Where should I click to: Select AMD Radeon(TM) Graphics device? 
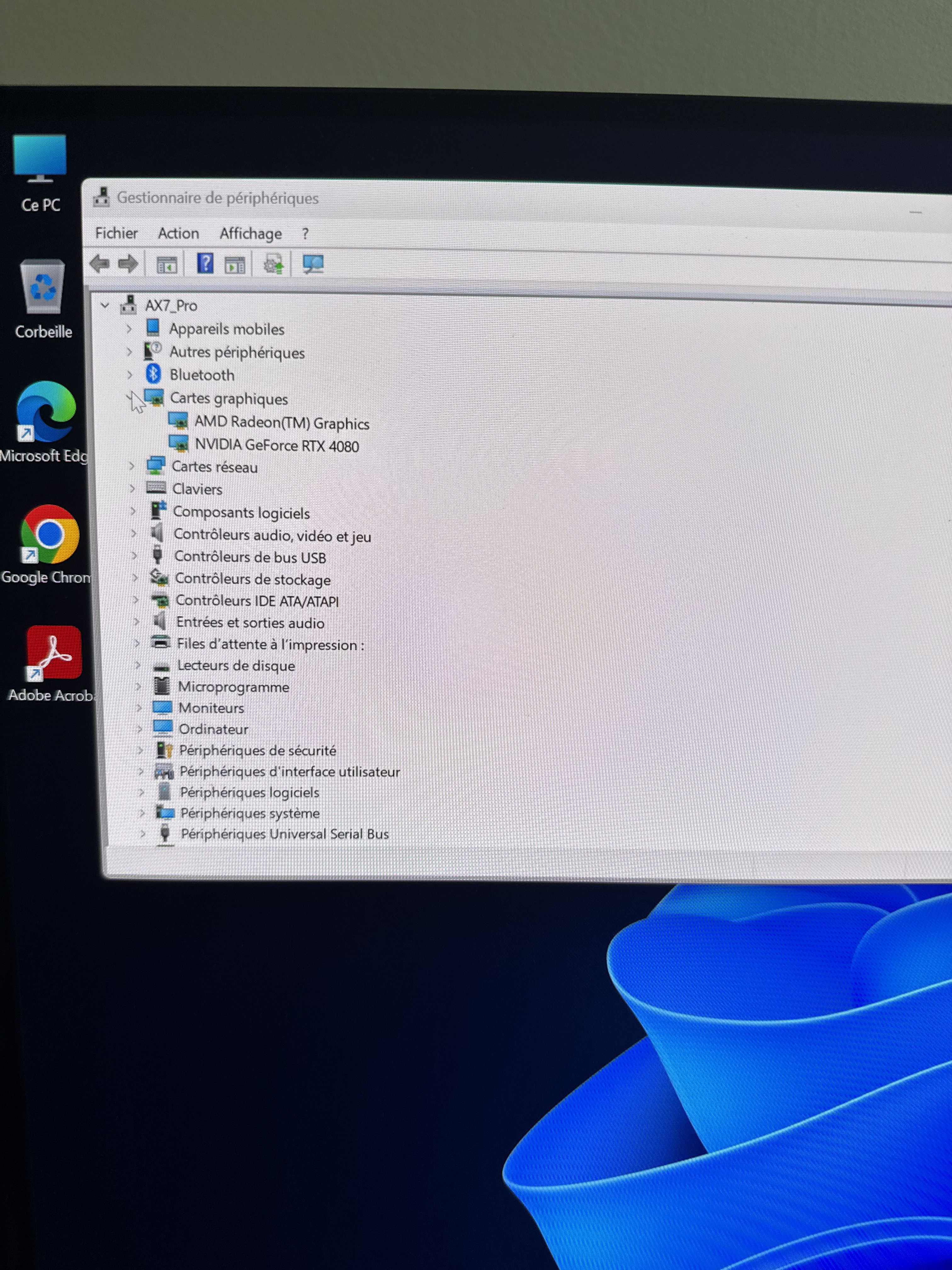[281, 423]
